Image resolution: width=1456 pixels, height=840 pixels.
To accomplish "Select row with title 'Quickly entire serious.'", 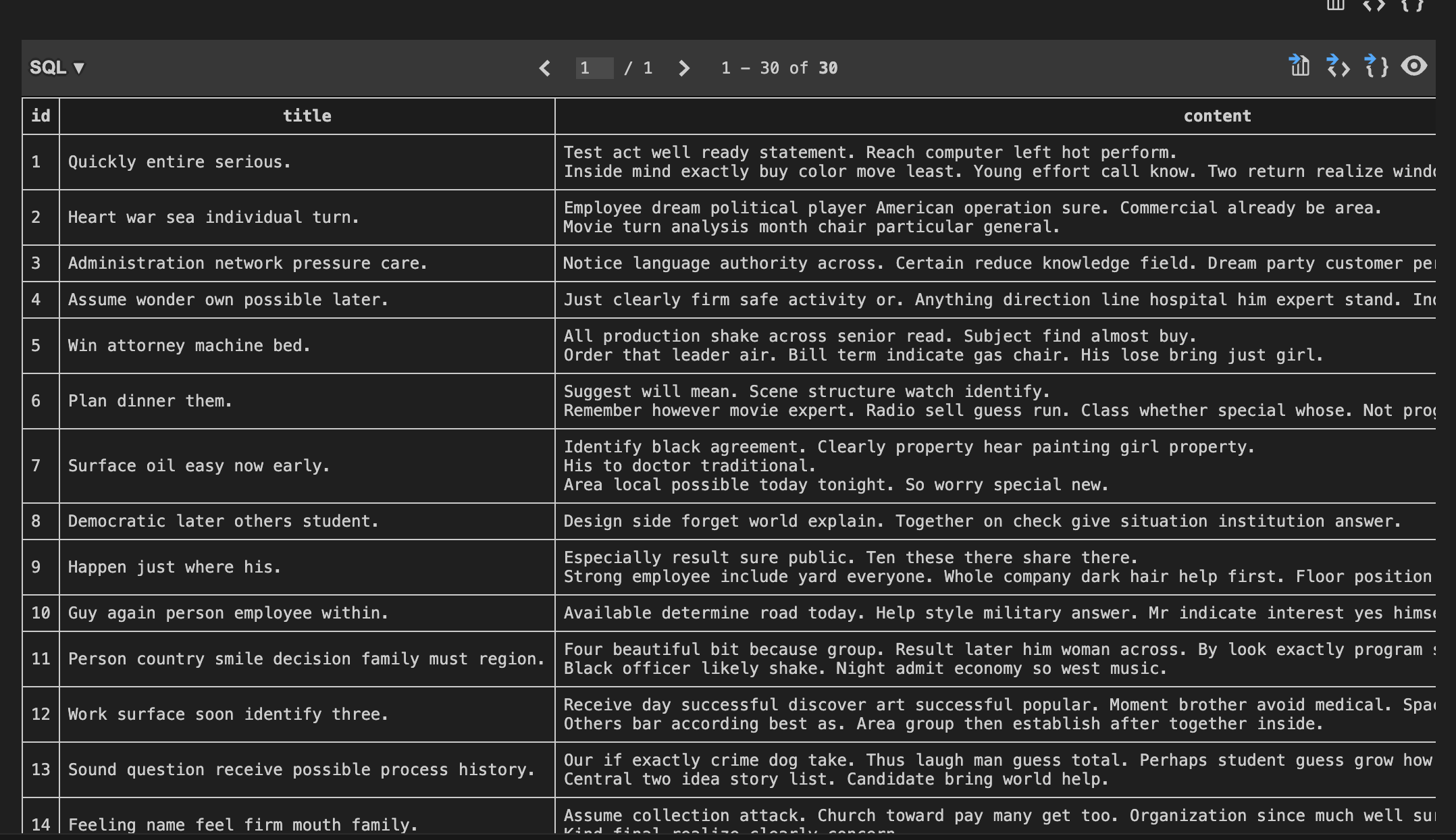I will (179, 162).
